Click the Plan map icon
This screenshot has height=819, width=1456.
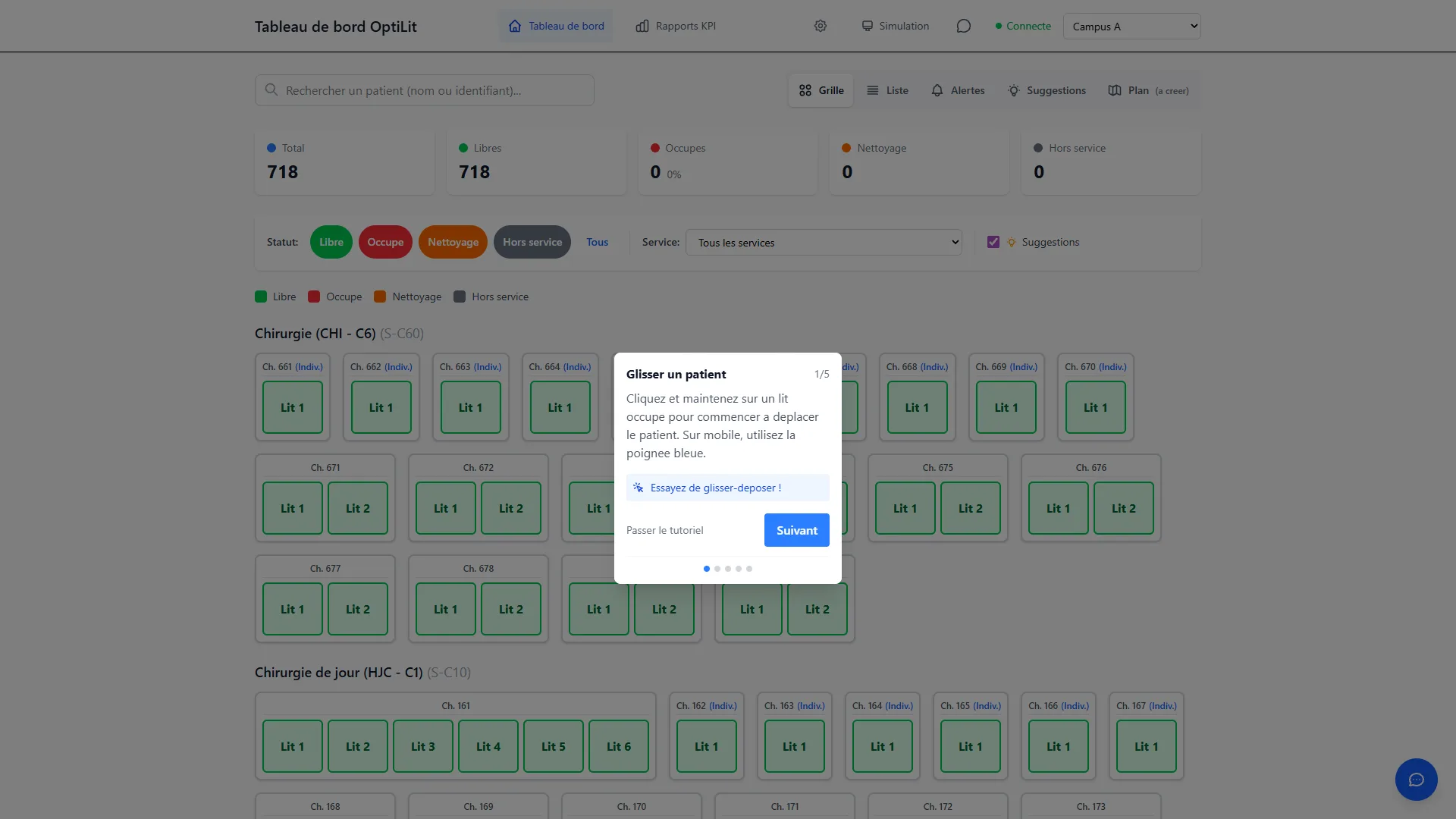[1116, 90]
